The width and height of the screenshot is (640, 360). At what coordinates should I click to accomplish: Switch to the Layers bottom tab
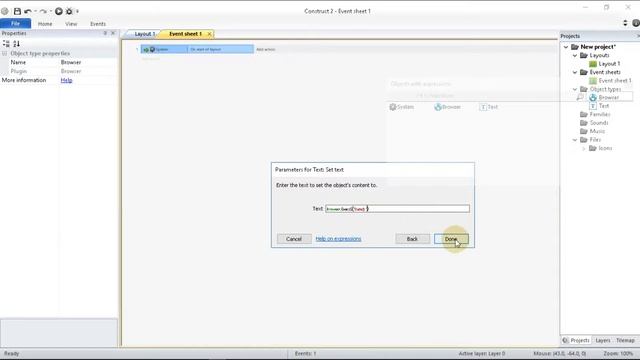pyautogui.click(x=602, y=340)
